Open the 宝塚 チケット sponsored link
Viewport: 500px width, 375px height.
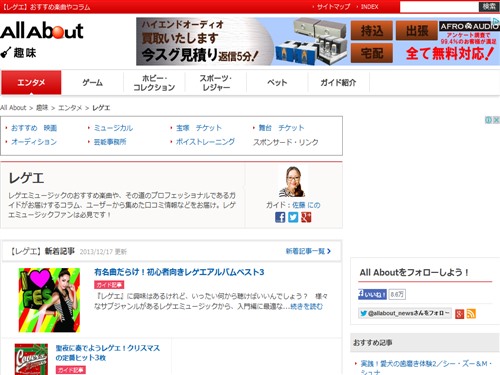coord(199,128)
